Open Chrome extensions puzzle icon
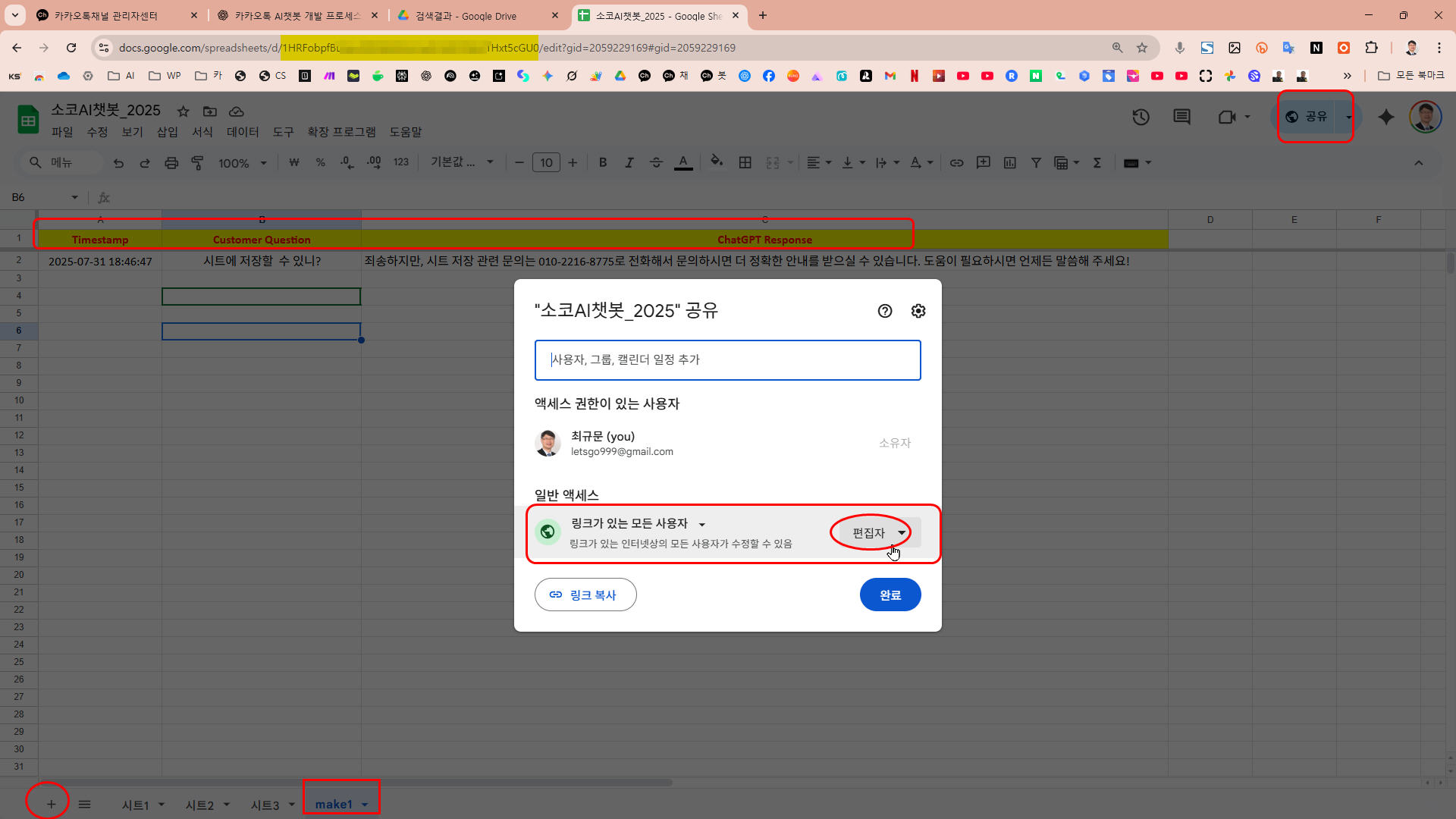Viewport: 1456px width, 819px height. (x=1371, y=48)
